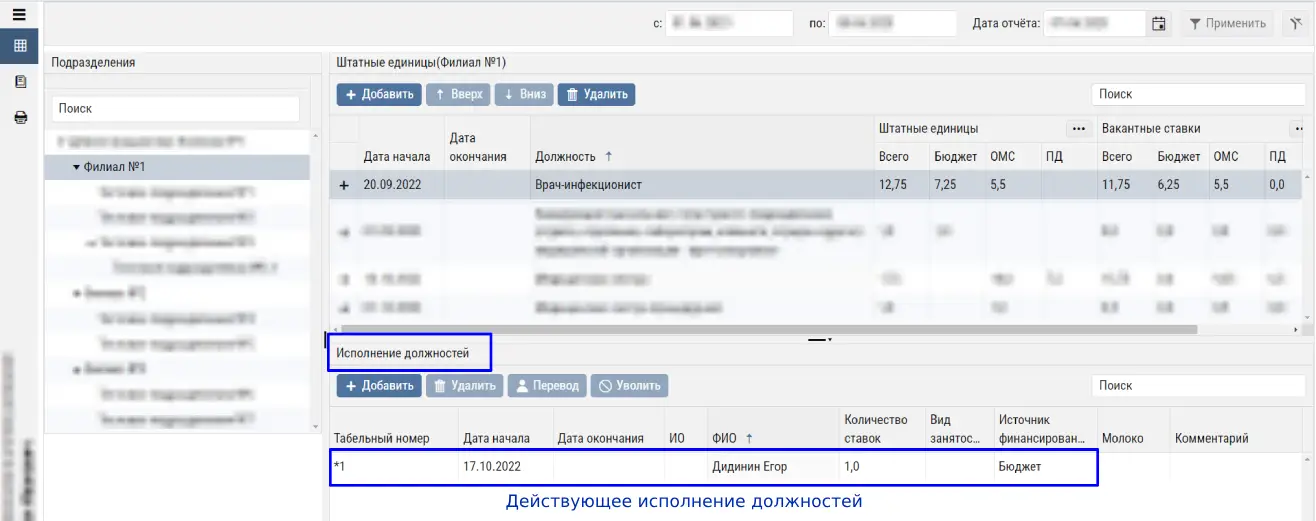Open calendar picker for report date
Image resolution: width=1316 pixels, height=521 pixels.
point(1159,24)
